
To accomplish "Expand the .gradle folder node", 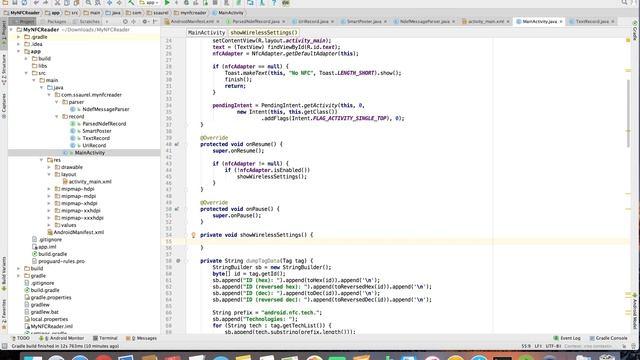I will pyautogui.click(x=19, y=37).
